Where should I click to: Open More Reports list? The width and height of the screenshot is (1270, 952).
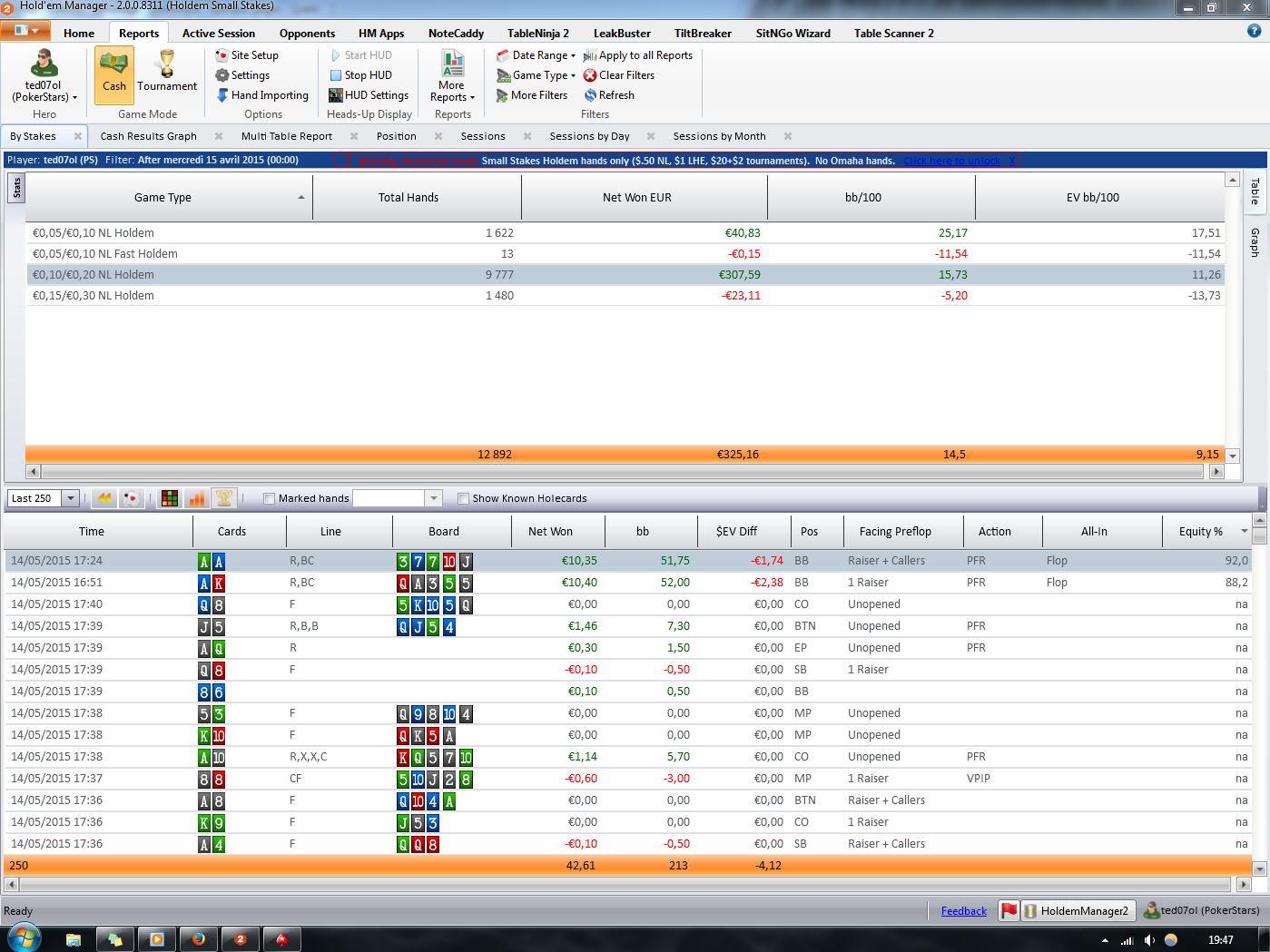pyautogui.click(x=452, y=75)
